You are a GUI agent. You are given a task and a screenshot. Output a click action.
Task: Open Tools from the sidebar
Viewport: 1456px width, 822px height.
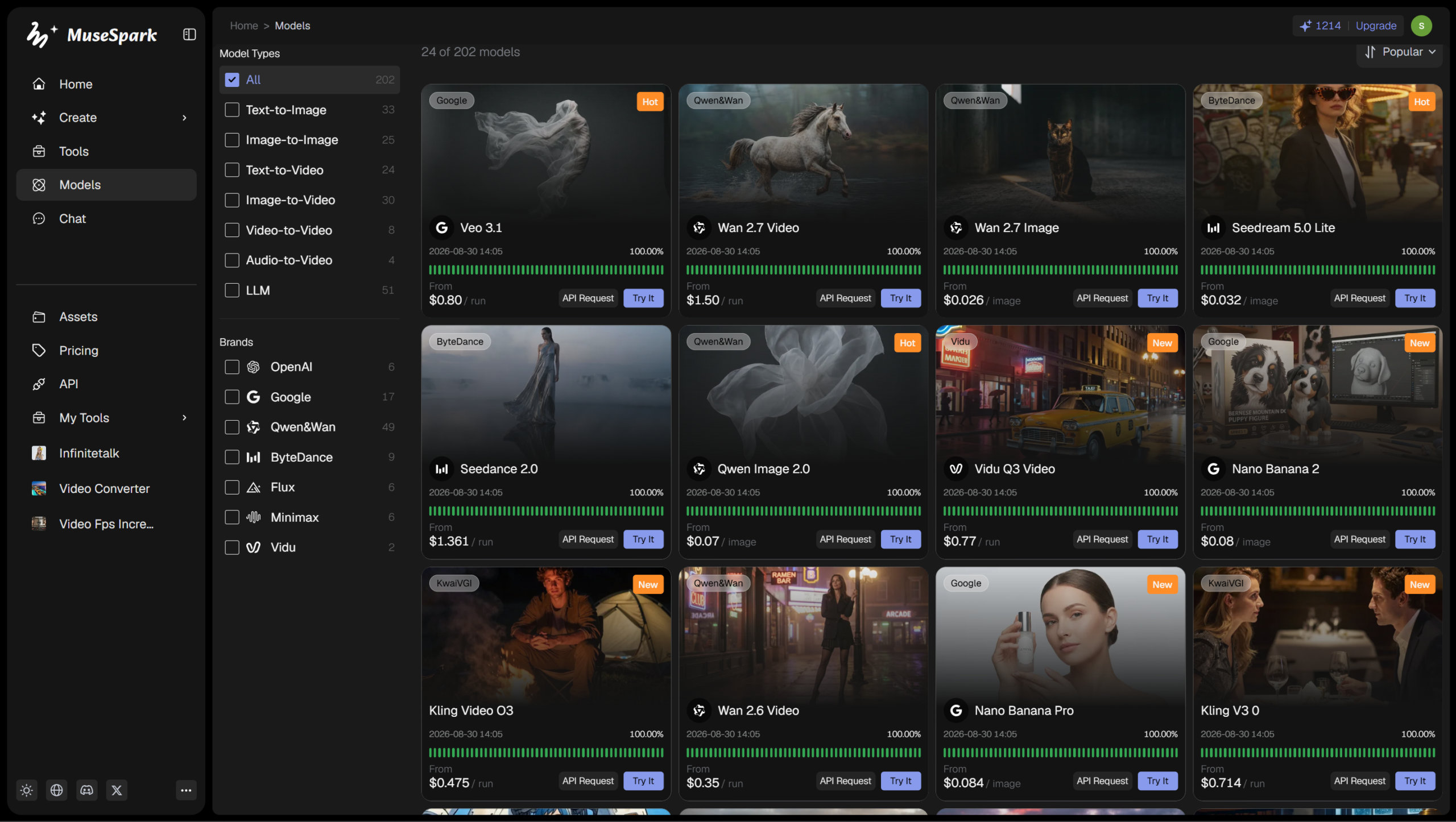pos(106,151)
